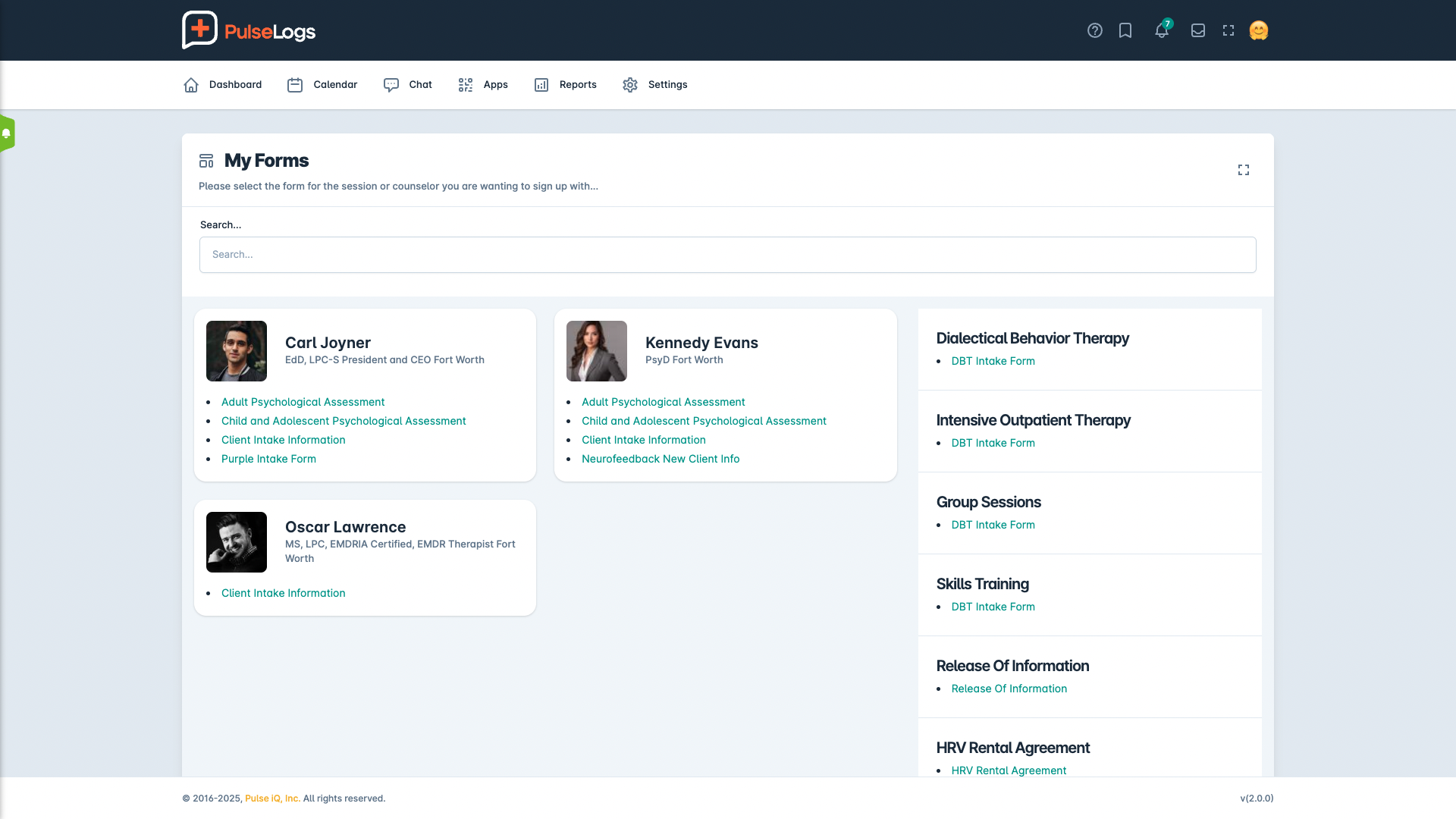
Task: Click the bookmark icon in header
Action: tap(1125, 30)
